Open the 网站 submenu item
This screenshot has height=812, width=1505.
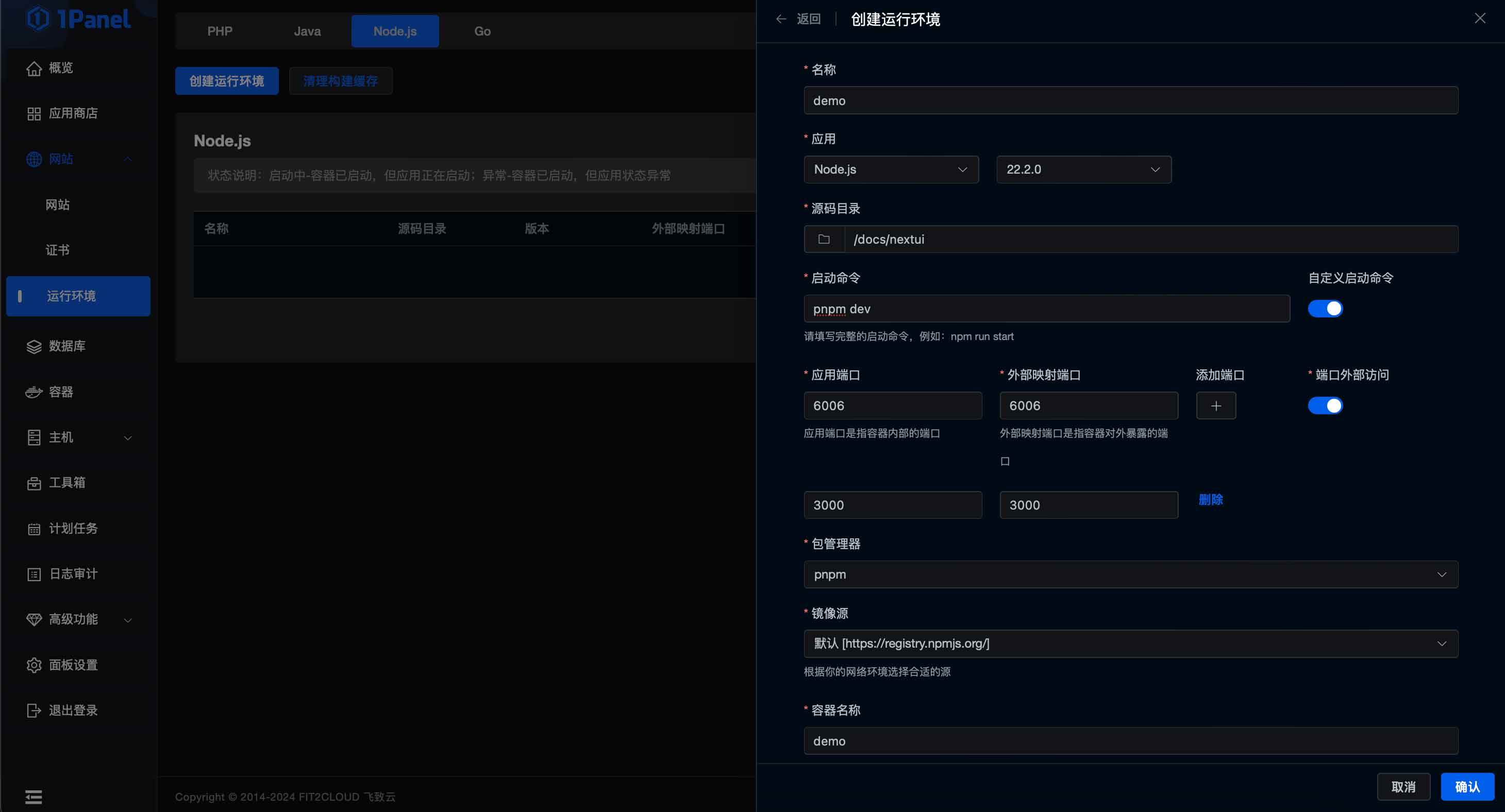coord(57,205)
